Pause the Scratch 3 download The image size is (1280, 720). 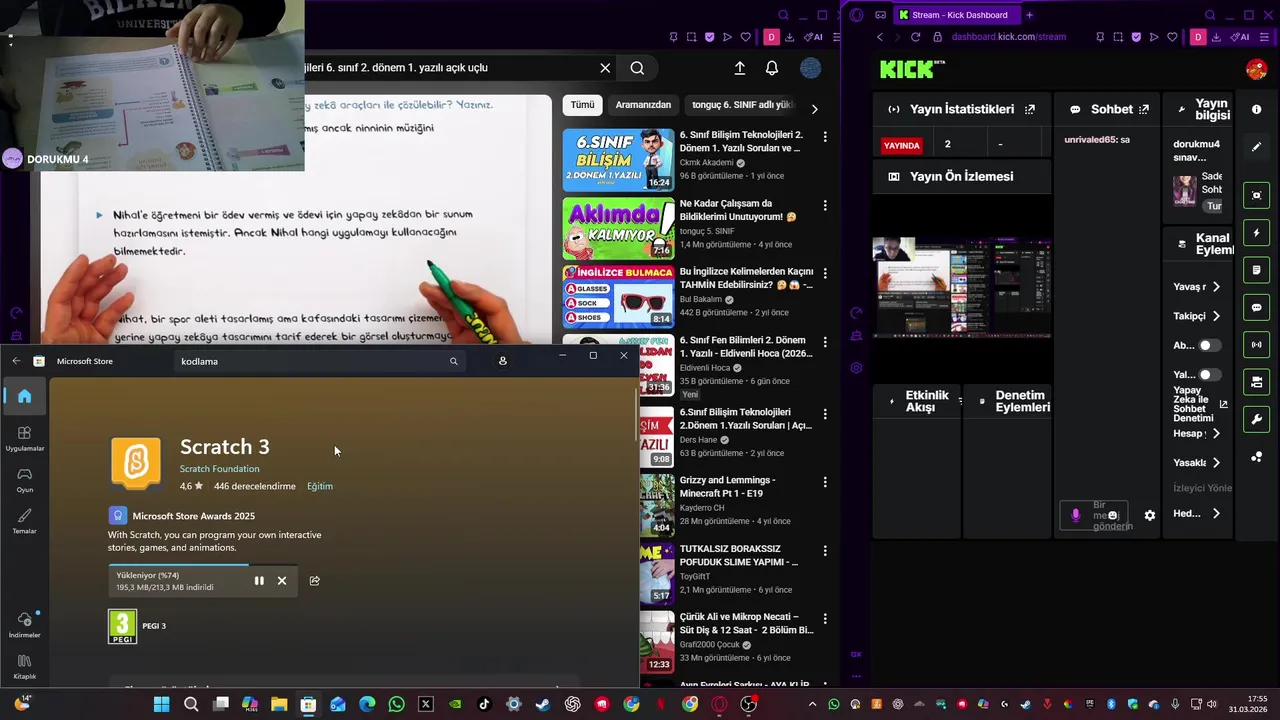tap(259, 580)
